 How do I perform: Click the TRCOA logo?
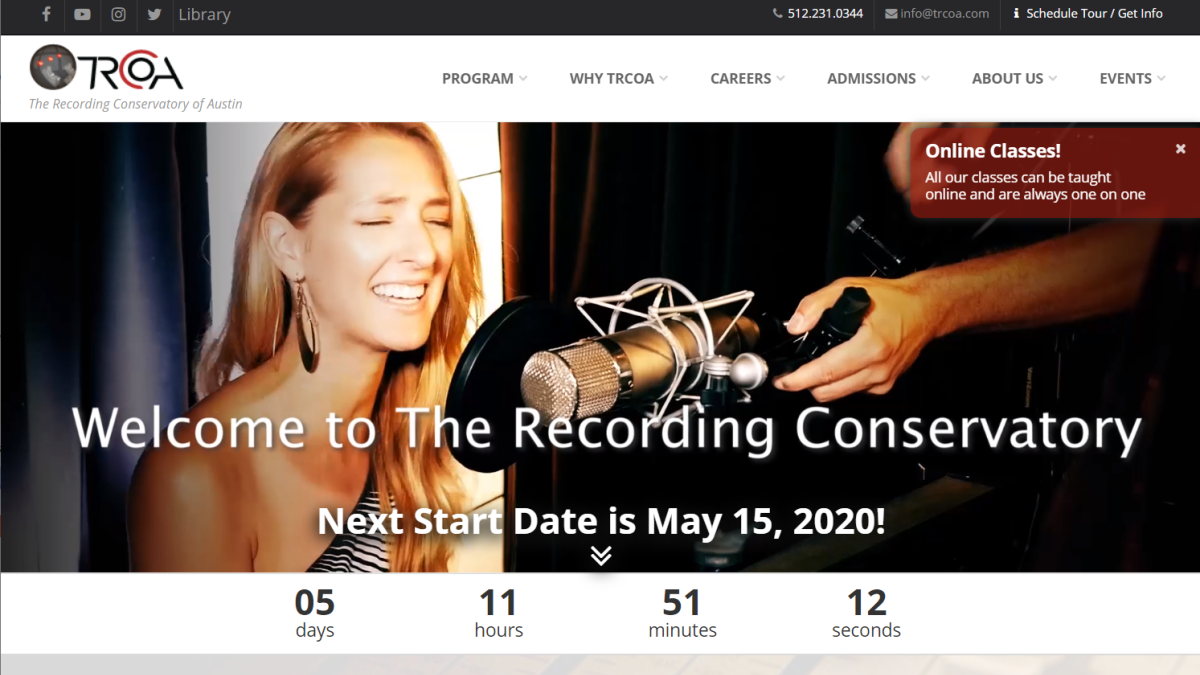pyautogui.click(x=107, y=68)
